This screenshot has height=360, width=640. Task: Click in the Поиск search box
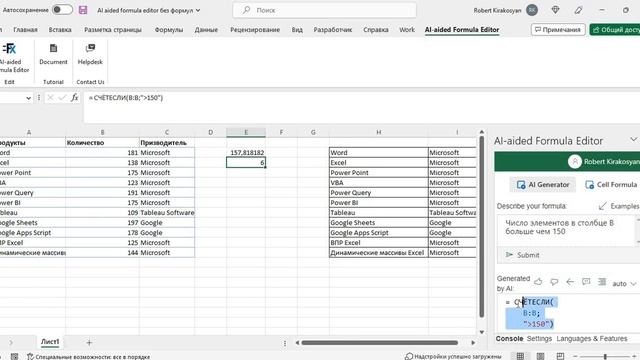pyautogui.click(x=324, y=10)
